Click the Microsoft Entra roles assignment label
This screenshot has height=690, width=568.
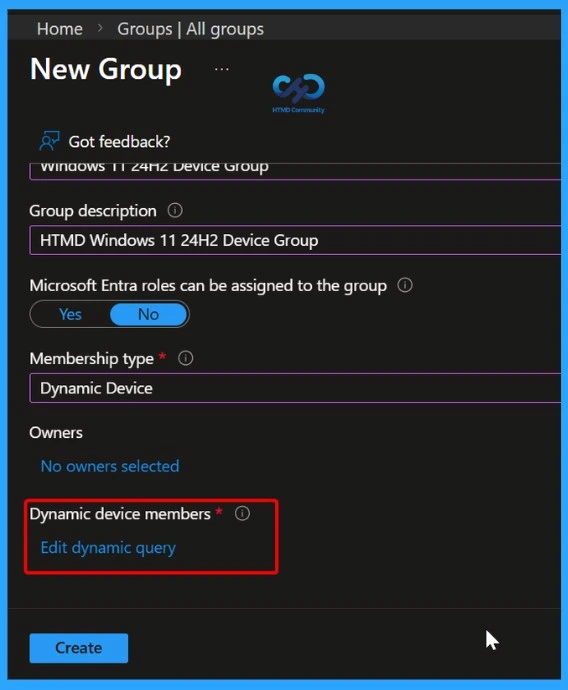[208, 286]
